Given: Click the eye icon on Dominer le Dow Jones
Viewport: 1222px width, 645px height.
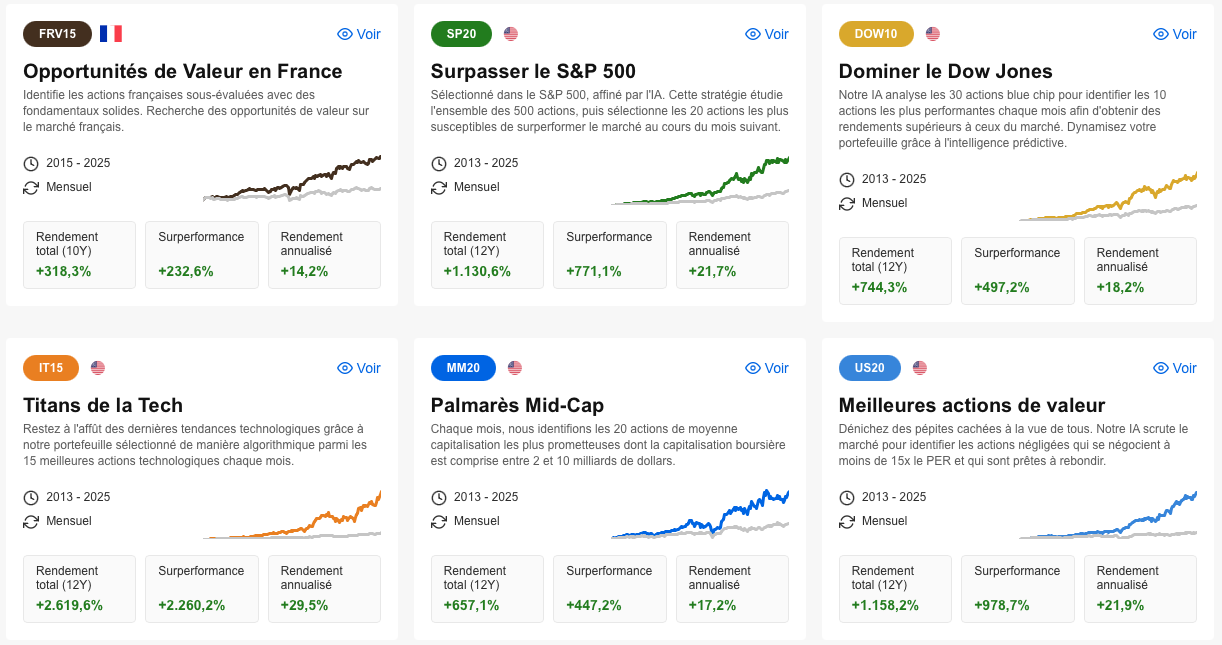Looking at the screenshot, I should click(x=1161, y=34).
